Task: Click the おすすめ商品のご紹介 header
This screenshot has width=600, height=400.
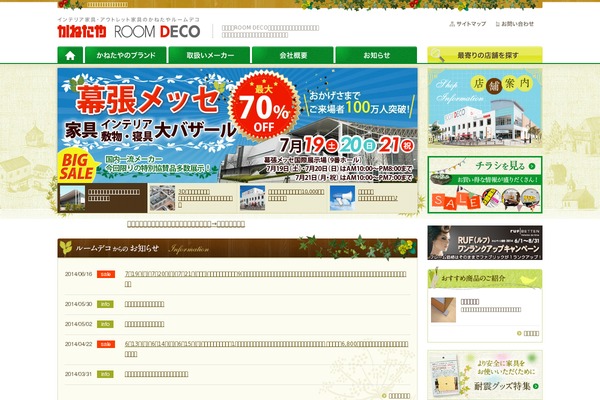Action: click(x=485, y=279)
